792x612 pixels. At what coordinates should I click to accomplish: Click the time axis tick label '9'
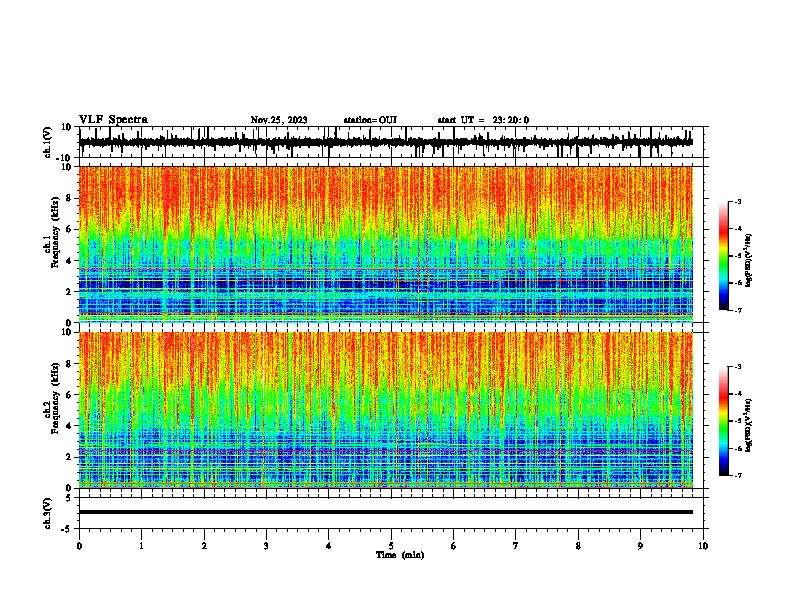click(x=640, y=546)
